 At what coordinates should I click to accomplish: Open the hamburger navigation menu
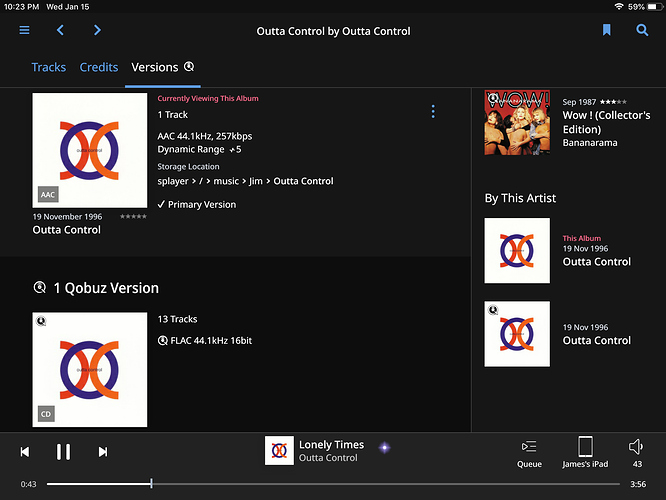[x=24, y=30]
